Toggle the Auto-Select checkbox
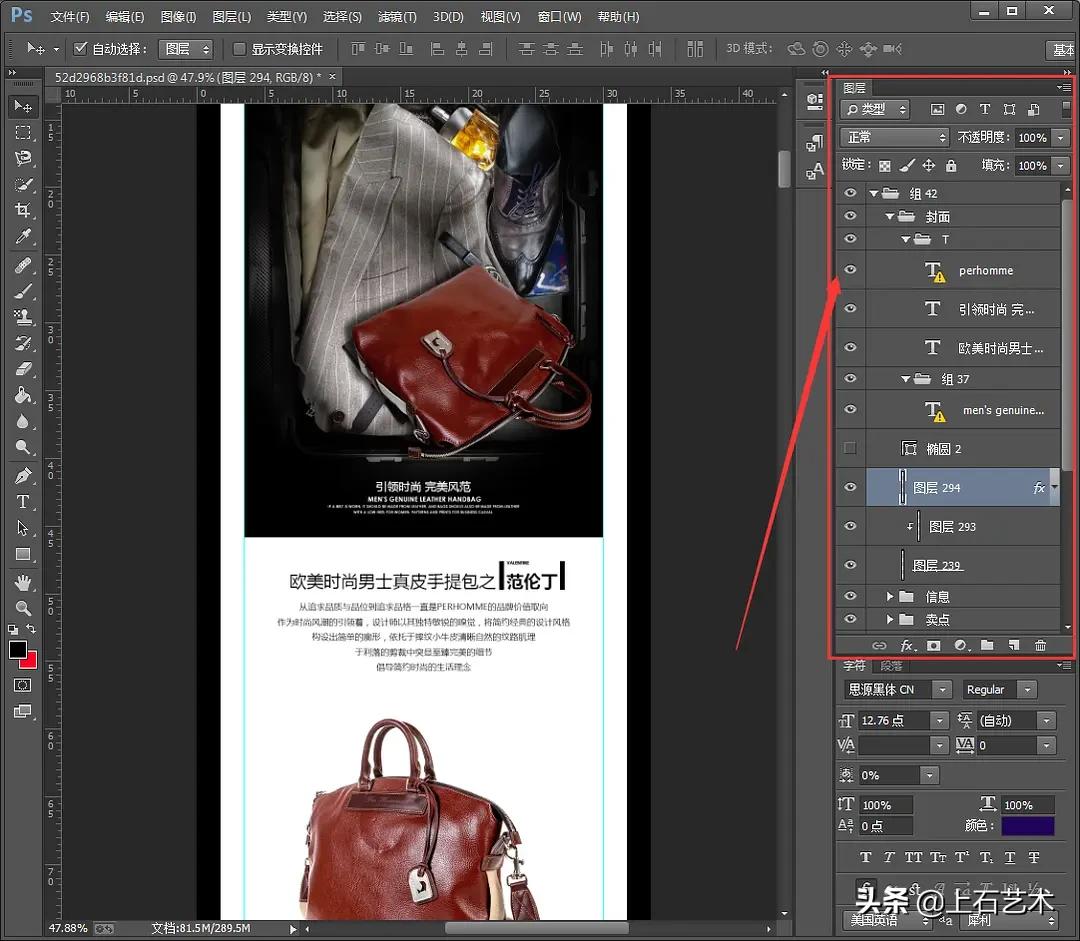The image size is (1080, 941). pos(81,49)
